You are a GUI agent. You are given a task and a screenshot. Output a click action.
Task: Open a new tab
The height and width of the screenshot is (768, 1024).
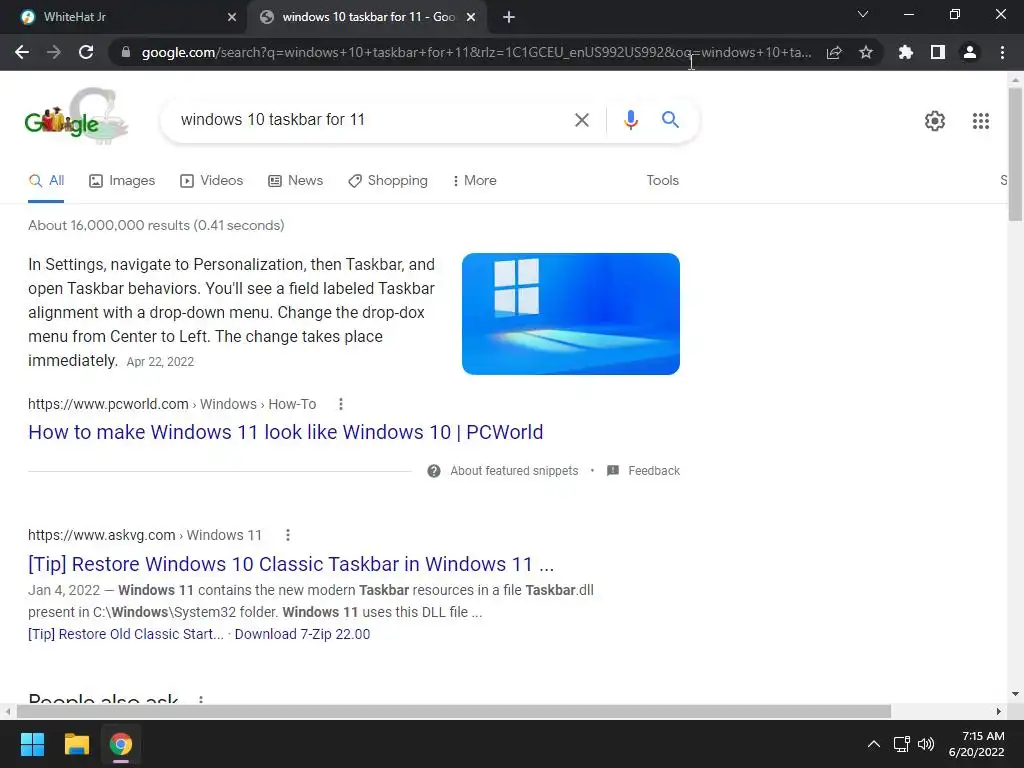pos(509,17)
